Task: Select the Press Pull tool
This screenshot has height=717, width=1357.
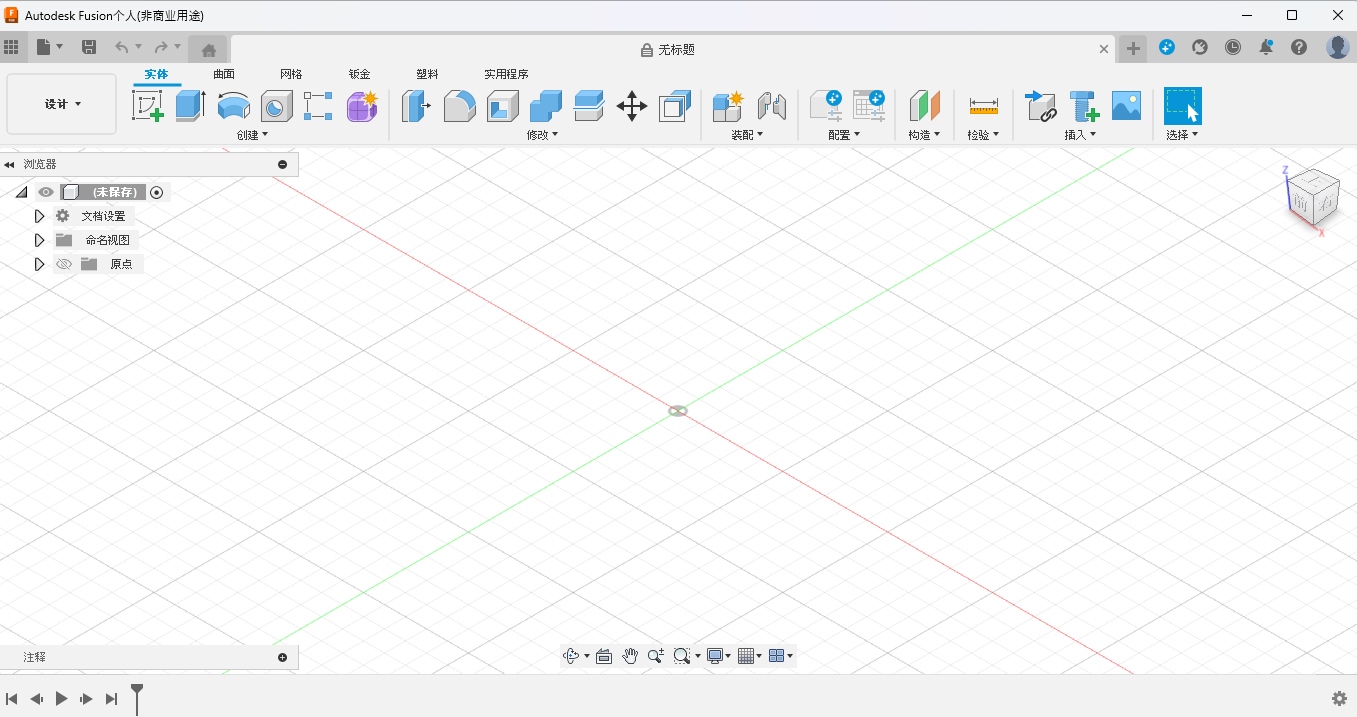Action: point(415,106)
